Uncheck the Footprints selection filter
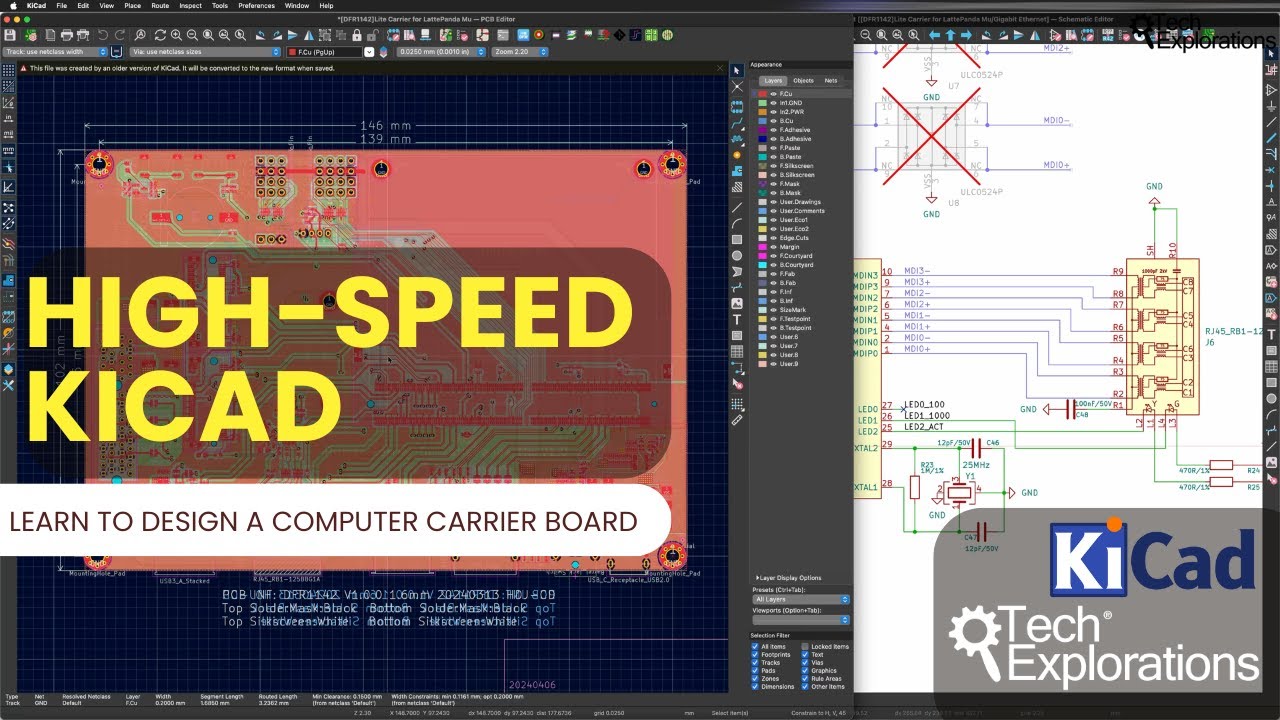Viewport: 1280px width, 720px height. tap(755, 655)
